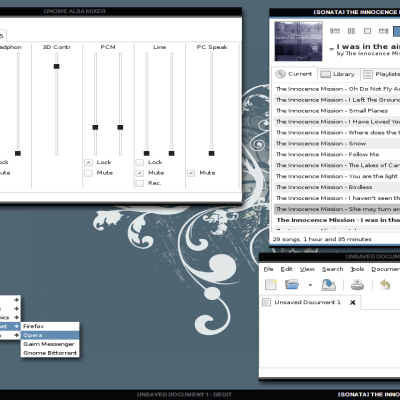Expand the song info arrow in Sonata
This screenshot has height=400, width=400.
[x=331, y=49]
